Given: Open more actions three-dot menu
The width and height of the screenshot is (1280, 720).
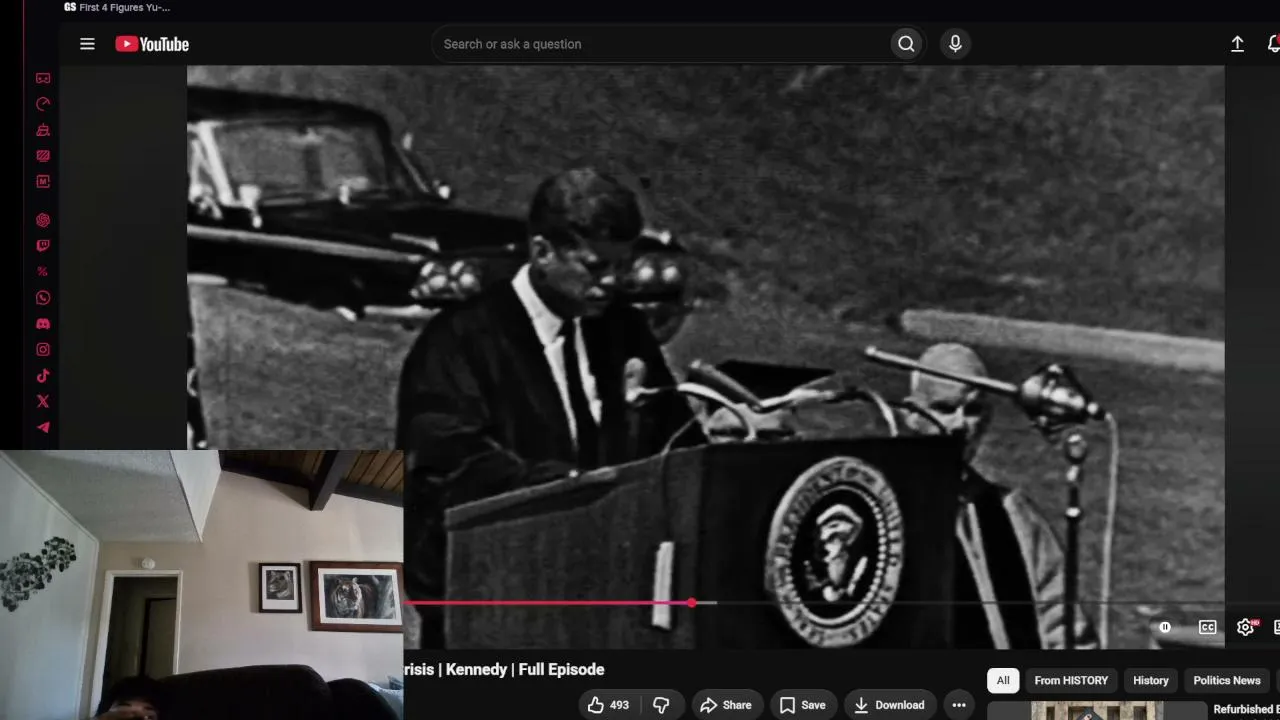Looking at the screenshot, I should (x=959, y=705).
